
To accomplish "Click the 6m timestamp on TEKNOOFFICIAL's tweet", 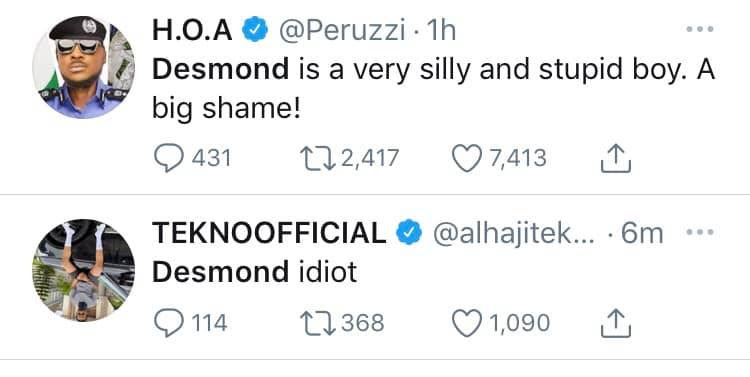I will [642, 233].
